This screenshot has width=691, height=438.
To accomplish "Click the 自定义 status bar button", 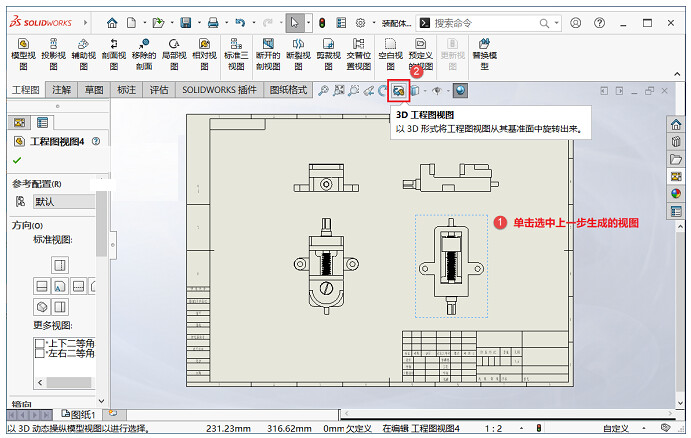I will (615, 428).
